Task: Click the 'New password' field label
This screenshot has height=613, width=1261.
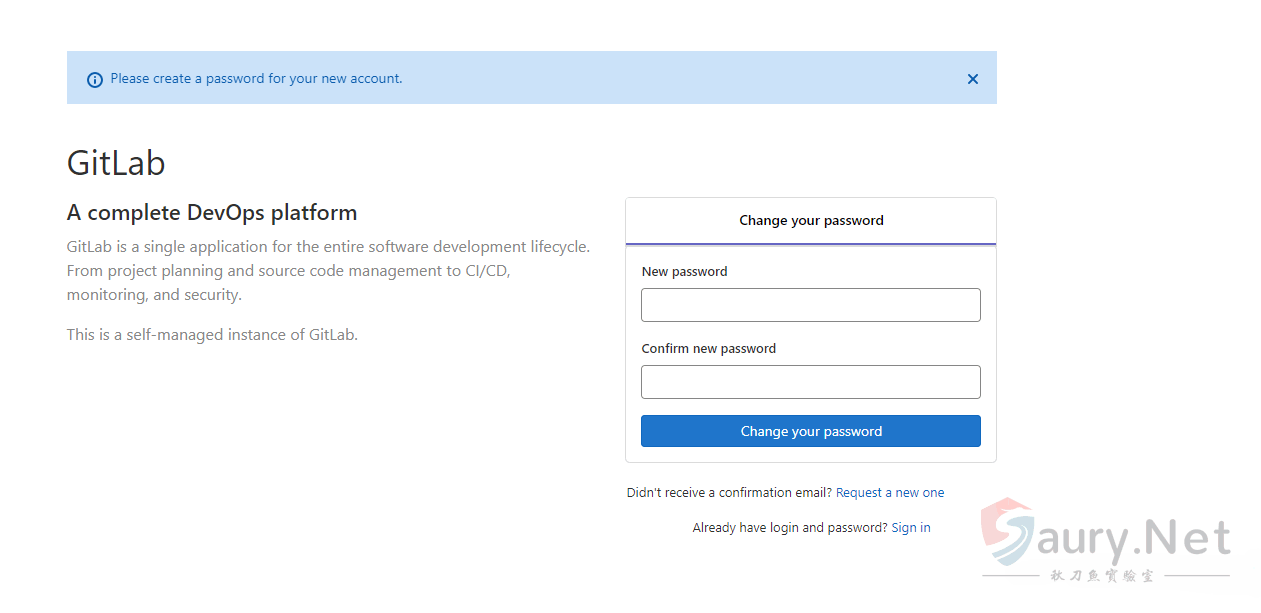Action: [x=684, y=272]
